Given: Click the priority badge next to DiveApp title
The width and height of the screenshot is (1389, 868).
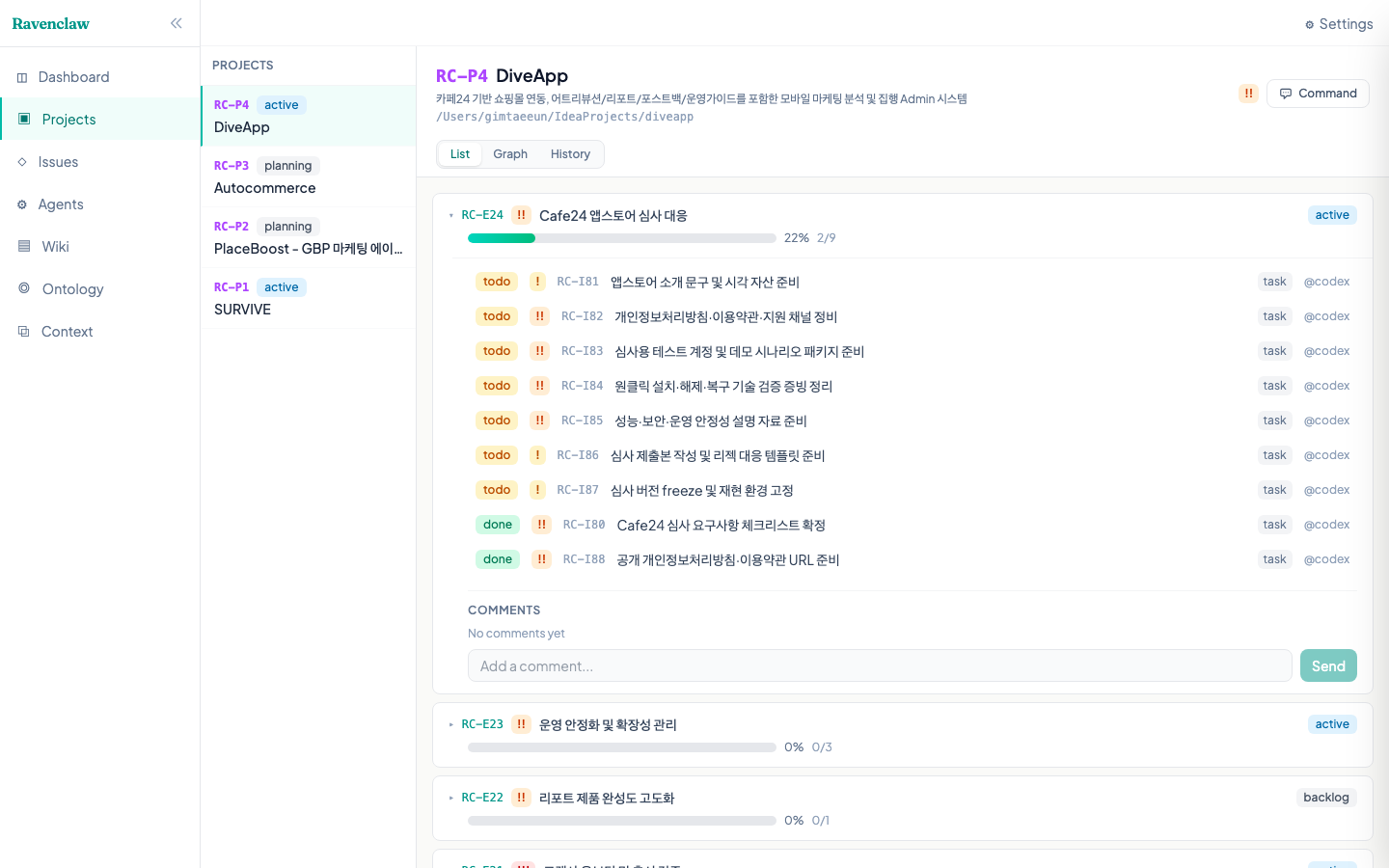Looking at the screenshot, I should click(x=1248, y=93).
